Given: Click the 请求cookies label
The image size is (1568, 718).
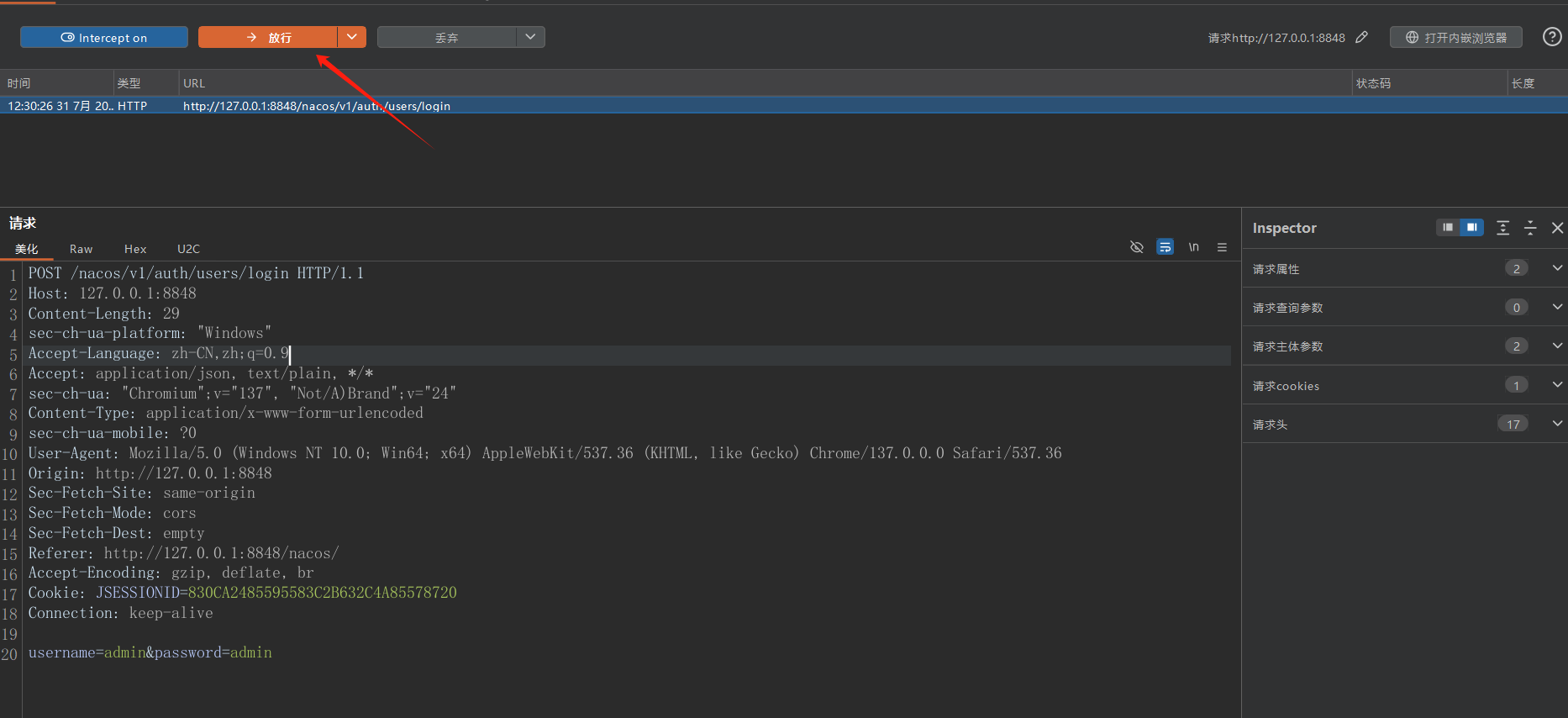Looking at the screenshot, I should (x=1286, y=386).
